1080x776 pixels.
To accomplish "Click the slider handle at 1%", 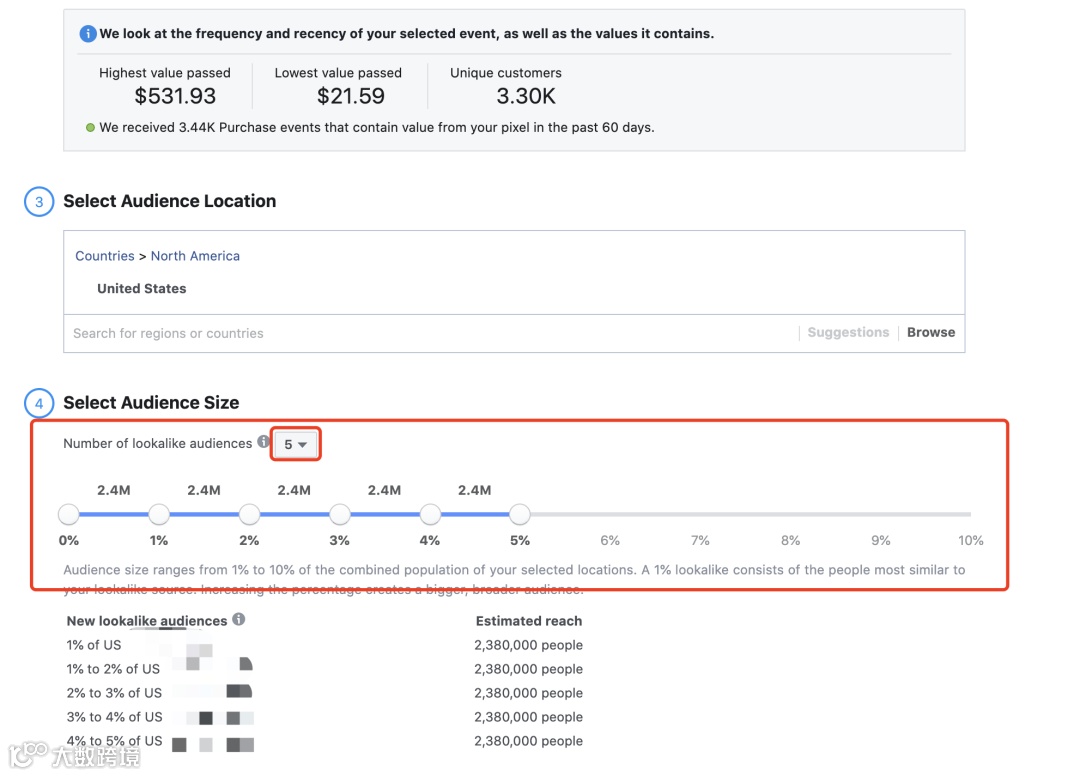I will click(159, 514).
